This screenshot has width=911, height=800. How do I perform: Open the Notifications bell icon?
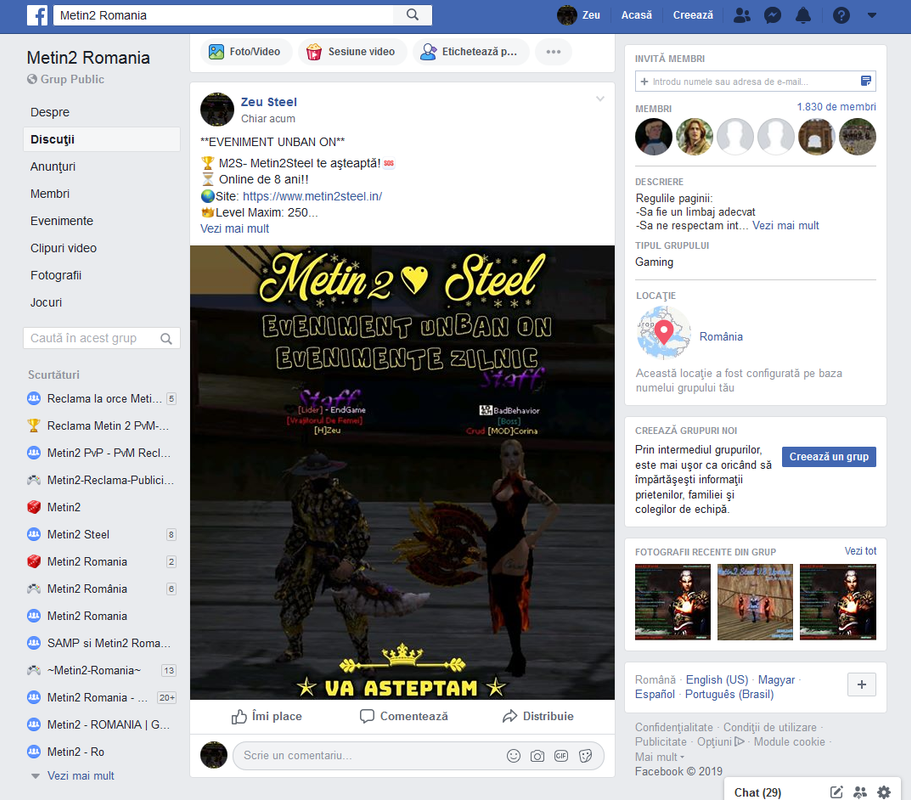pyautogui.click(x=803, y=15)
